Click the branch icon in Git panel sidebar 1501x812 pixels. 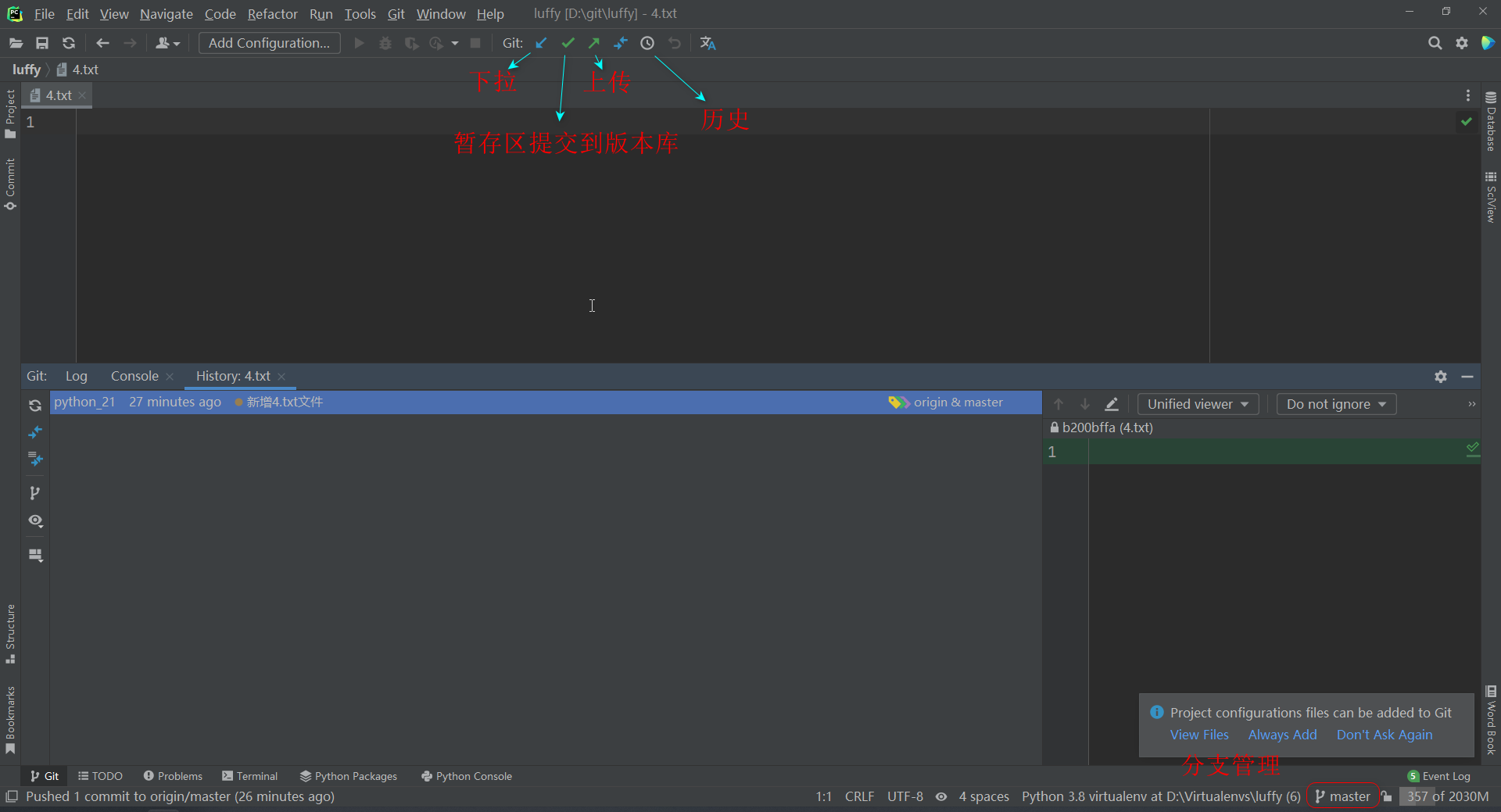coord(35,493)
